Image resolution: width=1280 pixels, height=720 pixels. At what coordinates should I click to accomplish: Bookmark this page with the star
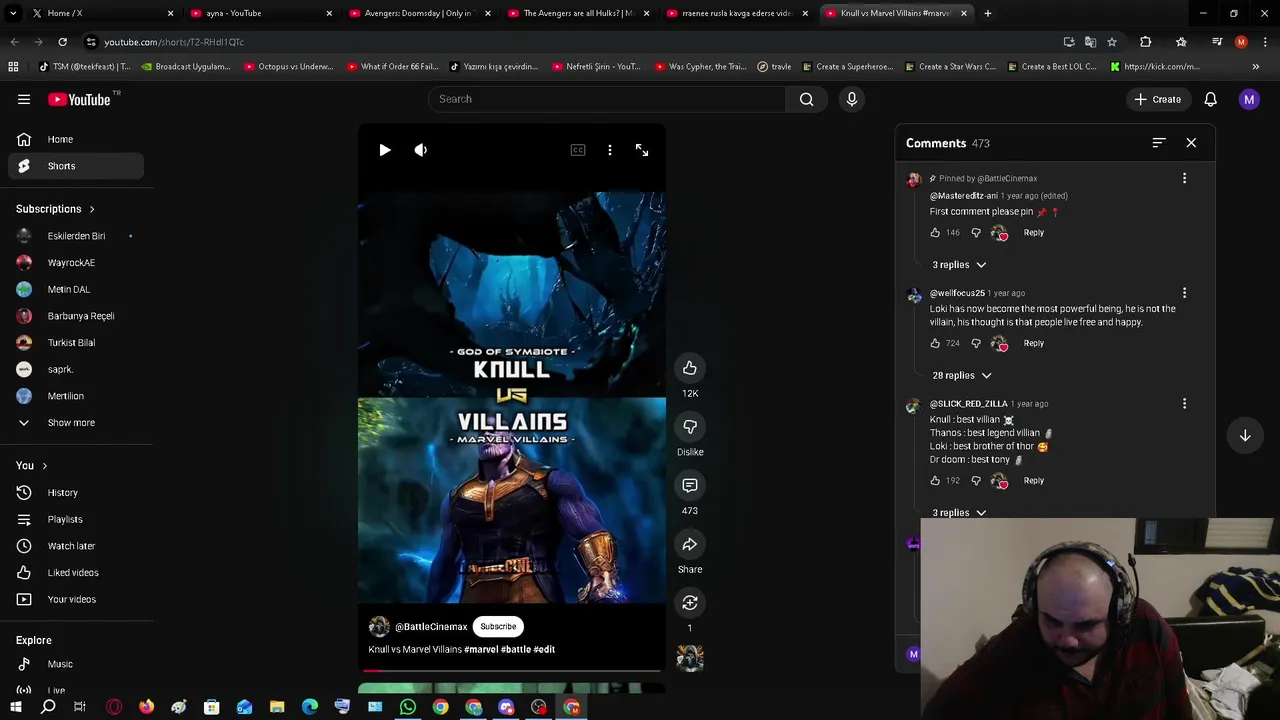1111,42
